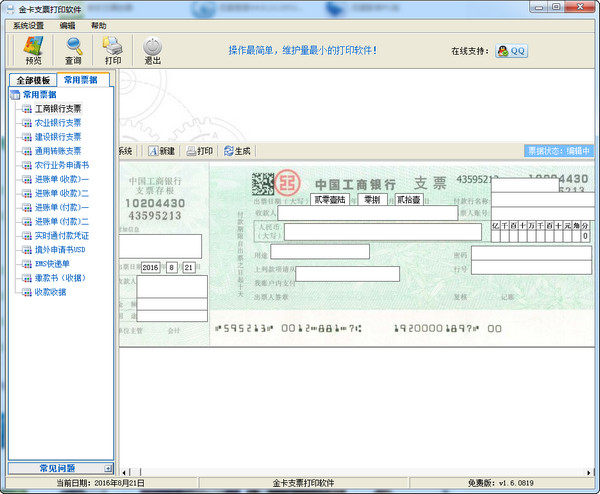The image size is (600, 494).
Task: Select 建设银行支票 in the template tree
Action: tap(58, 137)
